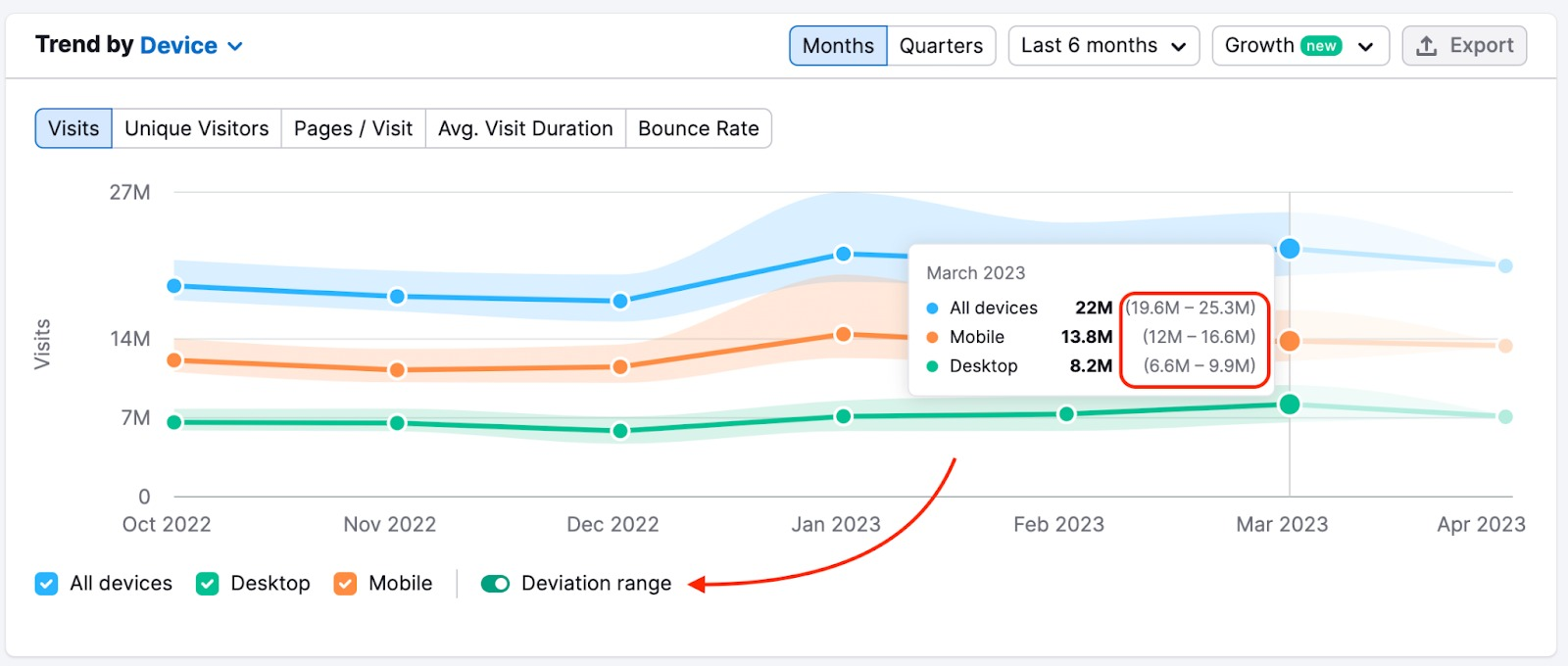Switch the view to Quarters
This screenshot has width=1568, height=666.
tap(941, 46)
